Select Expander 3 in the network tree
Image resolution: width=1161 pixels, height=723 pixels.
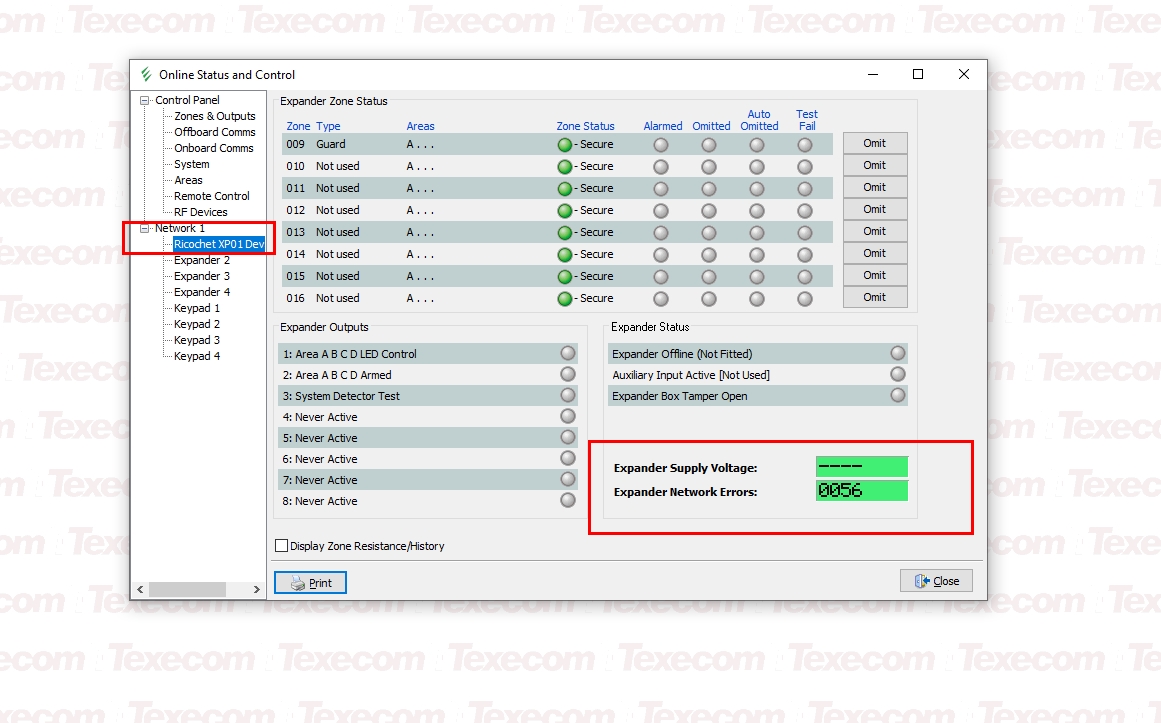tap(202, 276)
